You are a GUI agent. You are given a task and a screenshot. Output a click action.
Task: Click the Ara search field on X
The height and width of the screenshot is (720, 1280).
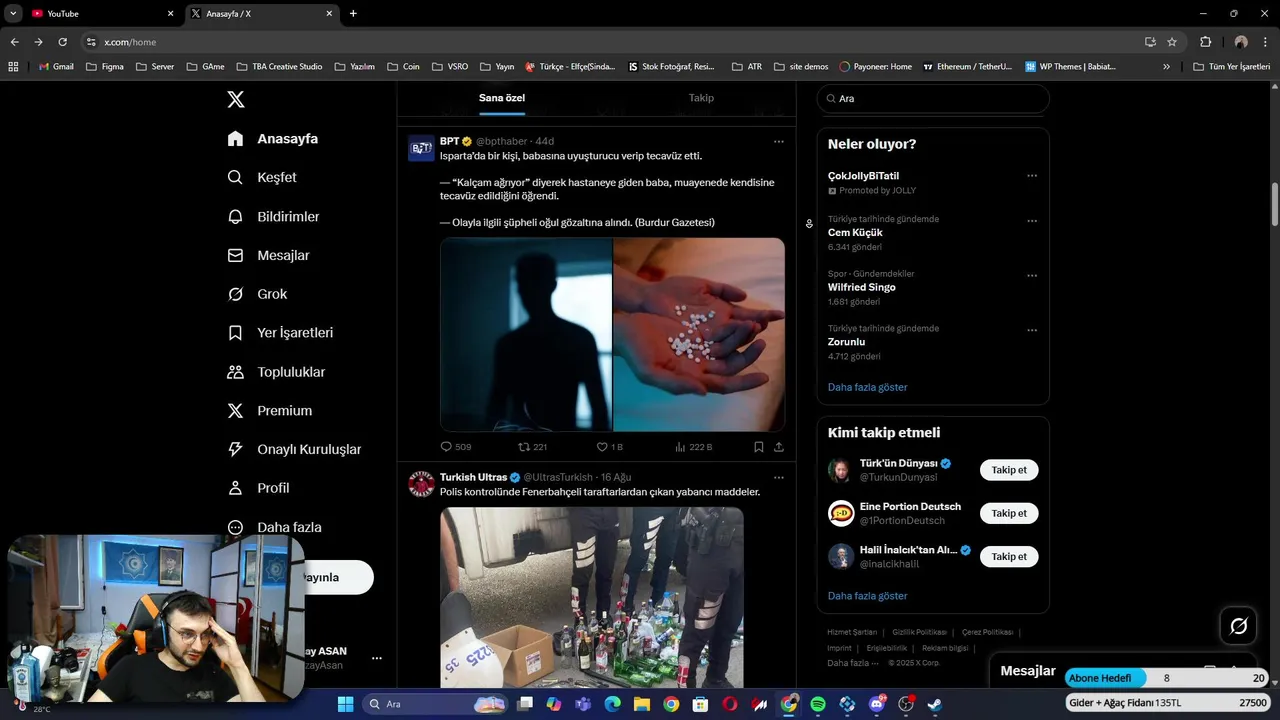click(933, 99)
